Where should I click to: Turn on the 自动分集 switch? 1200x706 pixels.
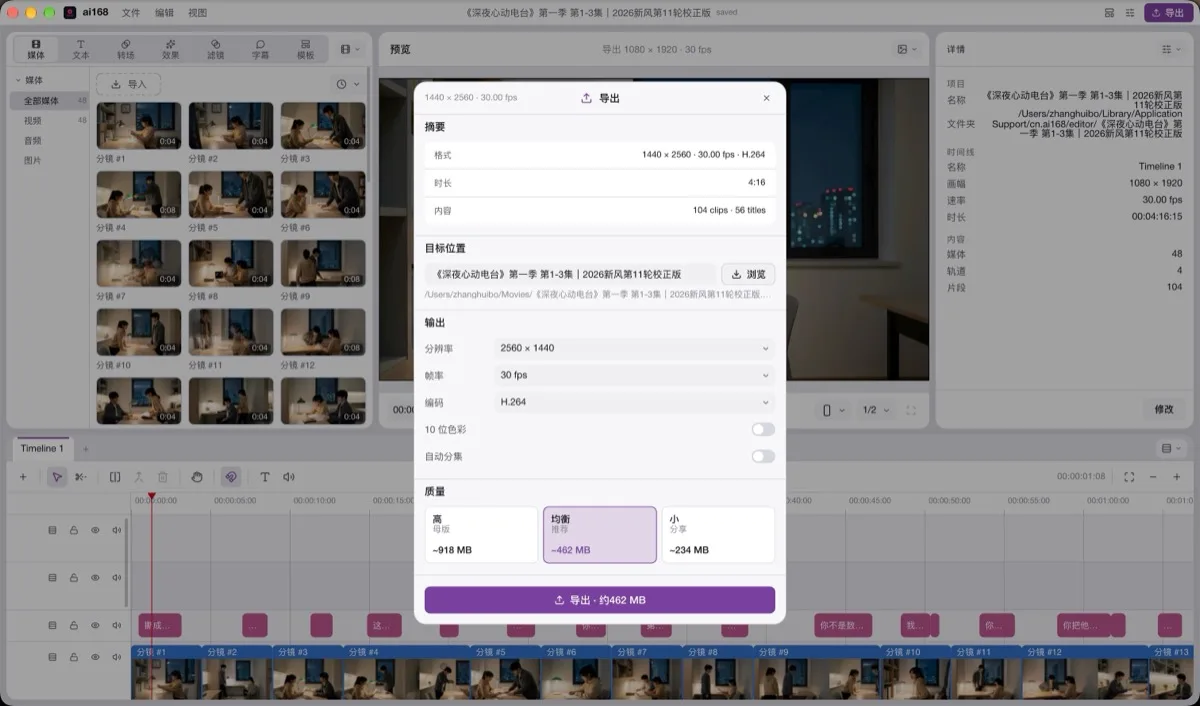763,456
